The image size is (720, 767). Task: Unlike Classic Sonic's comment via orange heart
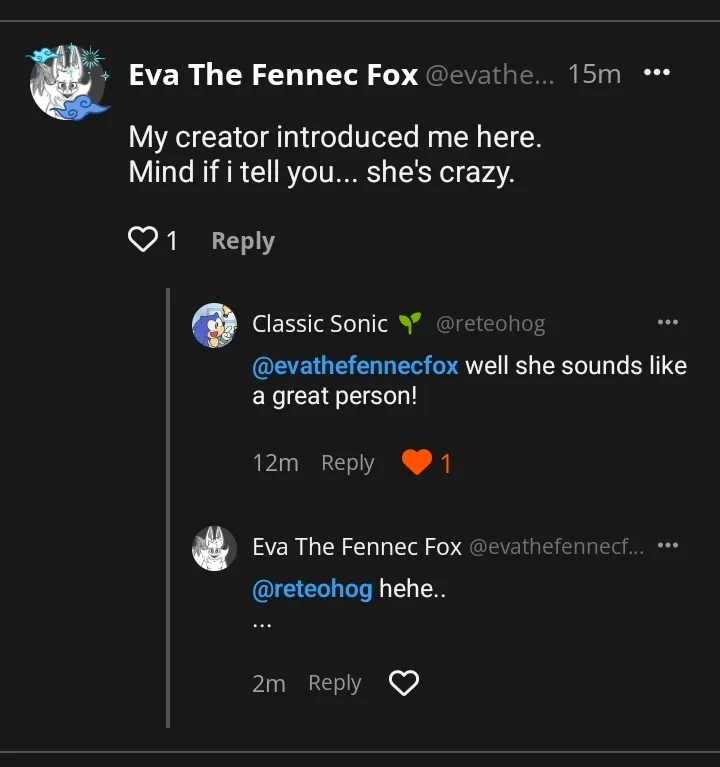click(x=416, y=462)
